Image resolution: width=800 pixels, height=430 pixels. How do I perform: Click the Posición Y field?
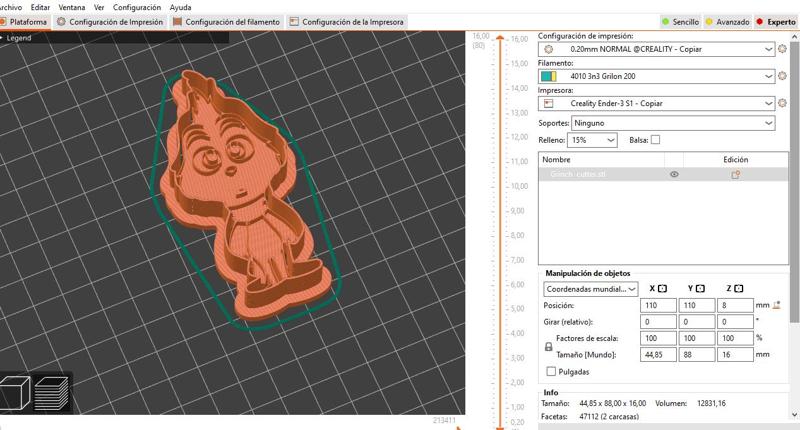pos(697,305)
